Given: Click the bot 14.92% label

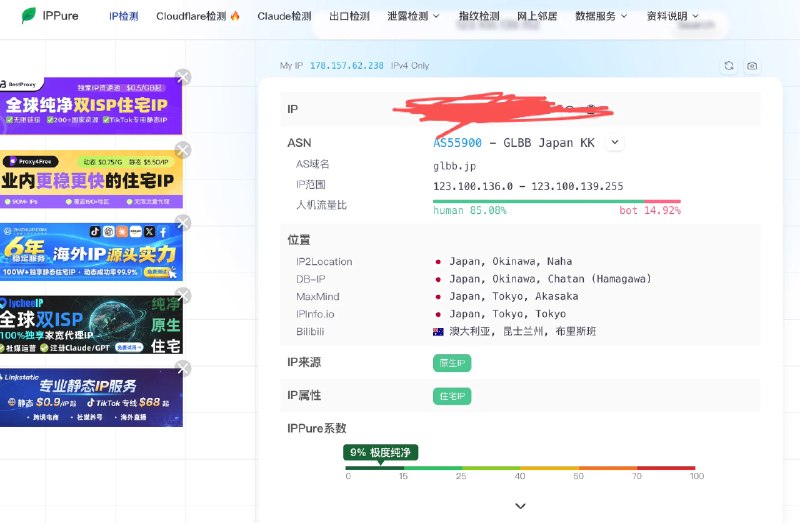Looking at the screenshot, I should point(650,210).
